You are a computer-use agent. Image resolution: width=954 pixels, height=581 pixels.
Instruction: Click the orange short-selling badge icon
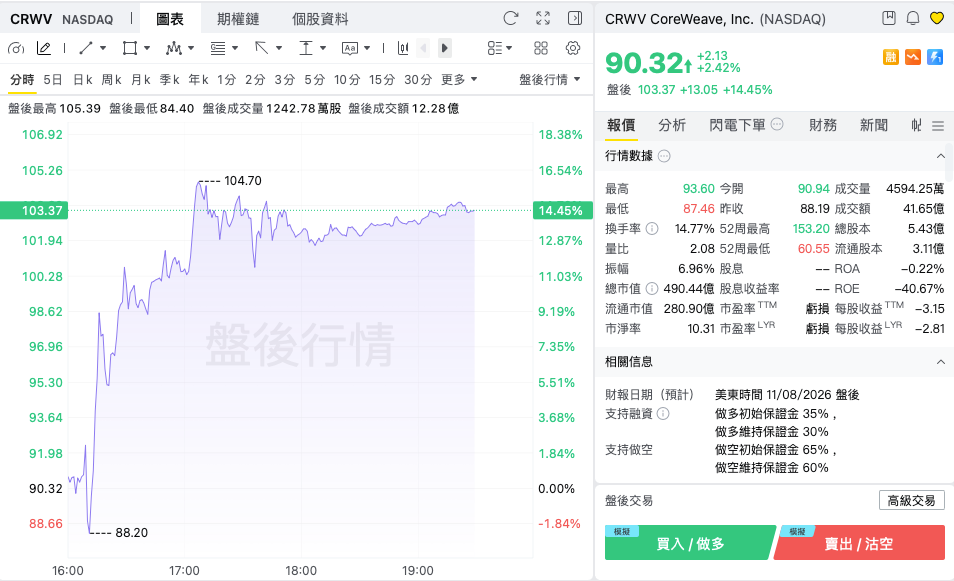click(913, 57)
